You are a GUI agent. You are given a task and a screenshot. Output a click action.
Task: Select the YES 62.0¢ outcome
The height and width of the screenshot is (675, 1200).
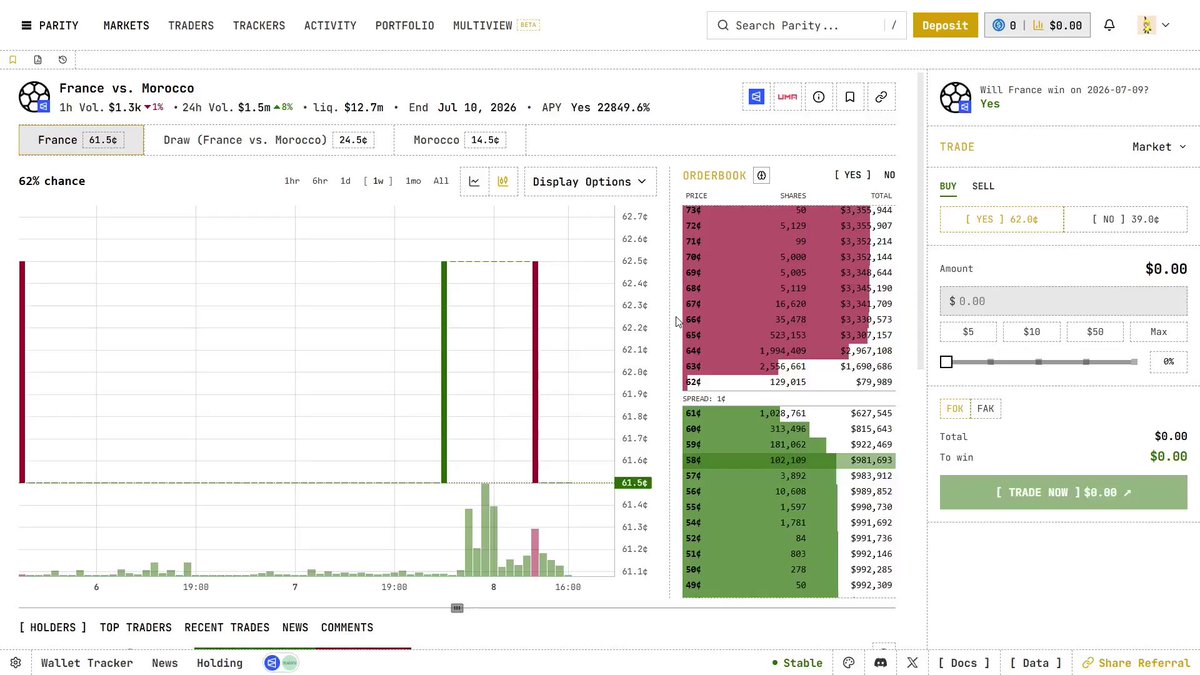coord(1001,219)
